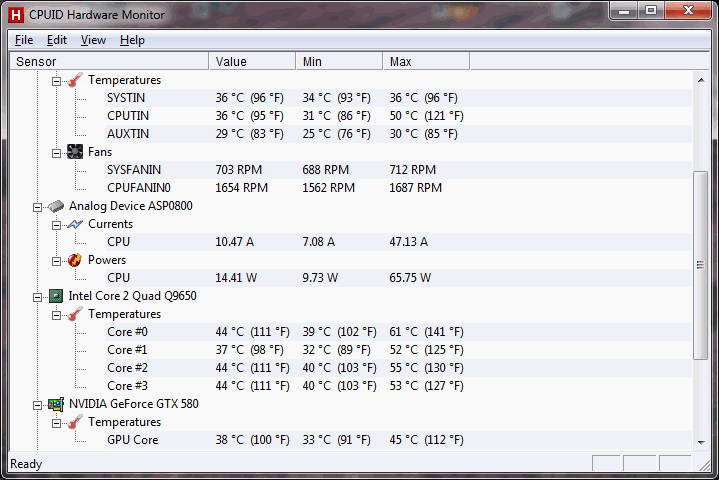Click the 1654 RPM value for CPUFANIN0
This screenshot has height=480, width=719.
(x=242, y=188)
